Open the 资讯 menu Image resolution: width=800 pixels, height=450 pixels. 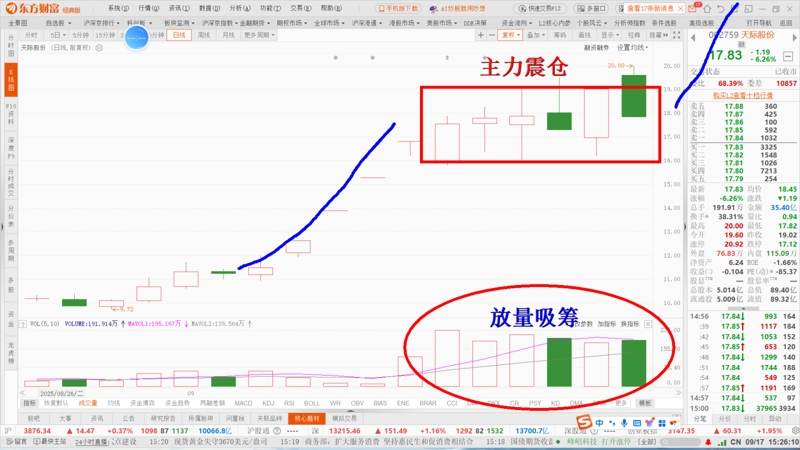179,8
